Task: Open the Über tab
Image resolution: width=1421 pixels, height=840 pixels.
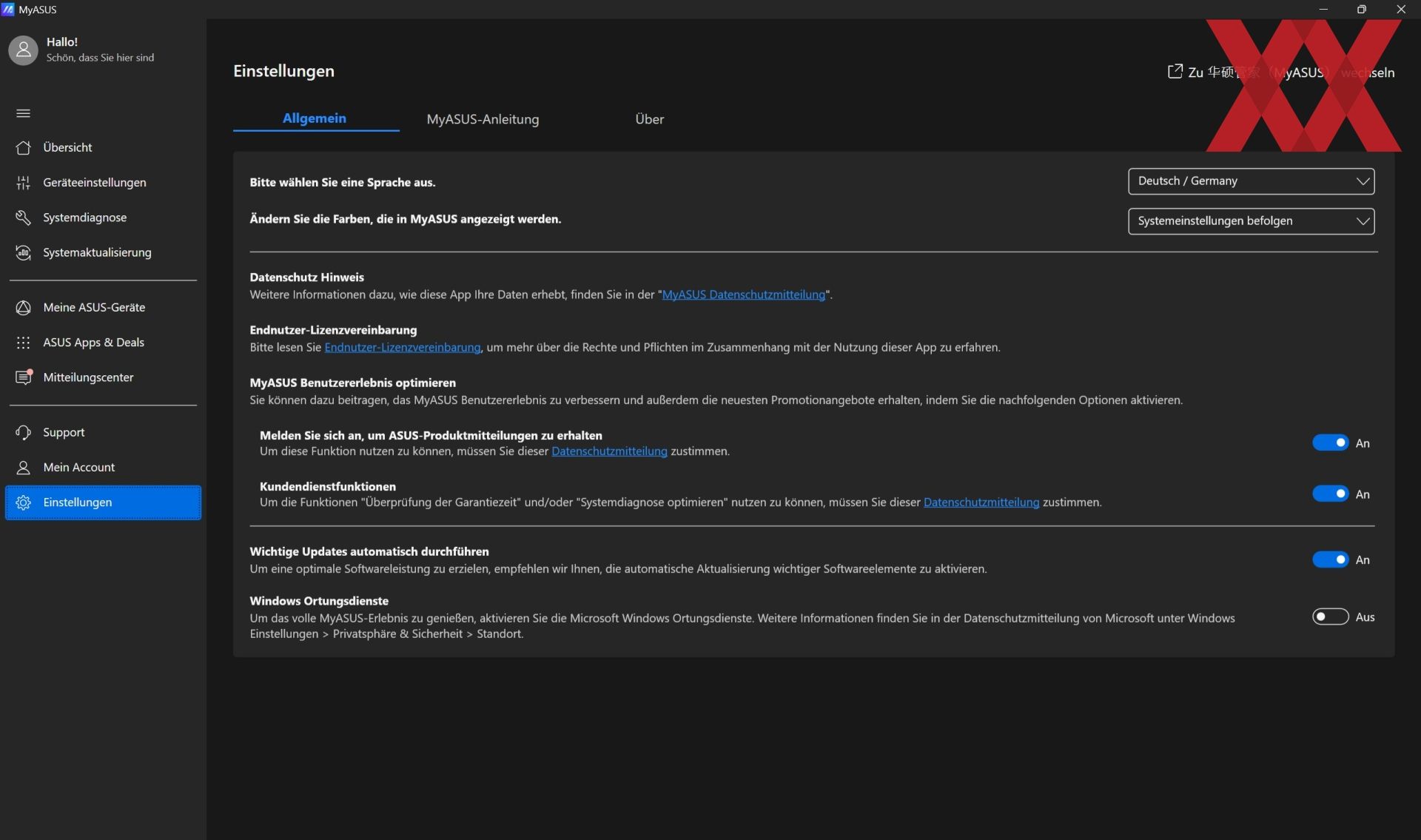Action: point(649,119)
